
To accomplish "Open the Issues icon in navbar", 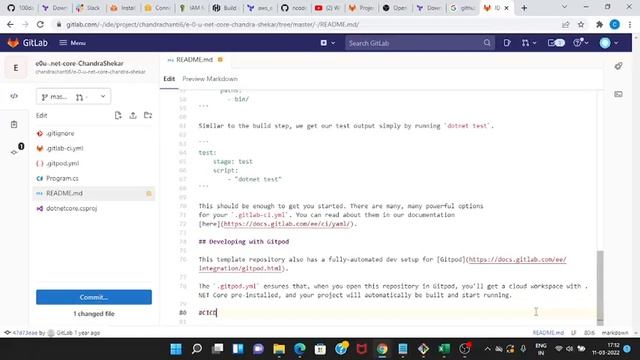I will coord(507,43).
